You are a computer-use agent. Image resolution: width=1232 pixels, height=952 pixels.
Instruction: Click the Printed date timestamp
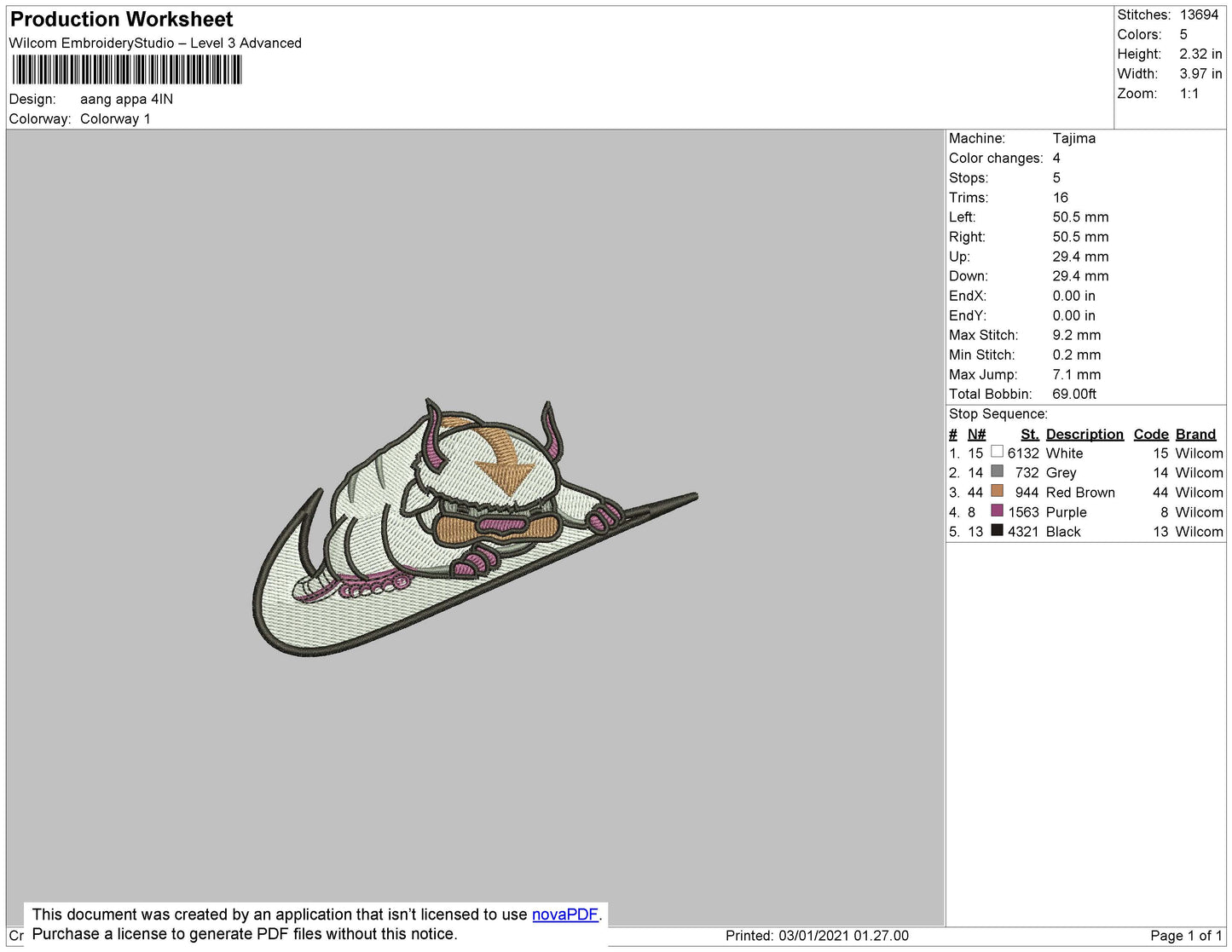click(816, 935)
